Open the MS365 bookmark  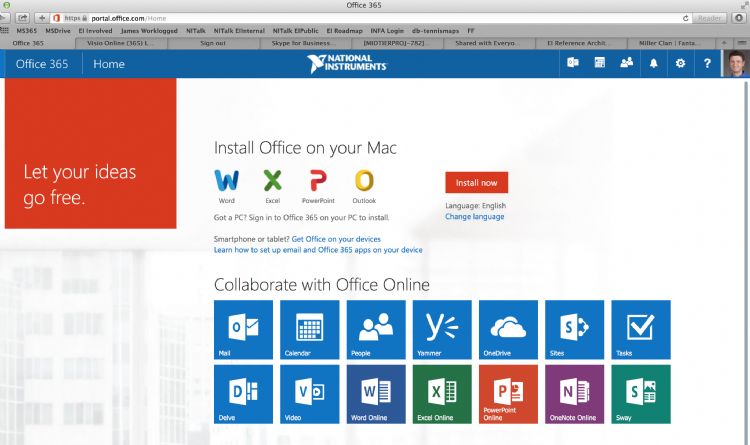click(x=26, y=31)
